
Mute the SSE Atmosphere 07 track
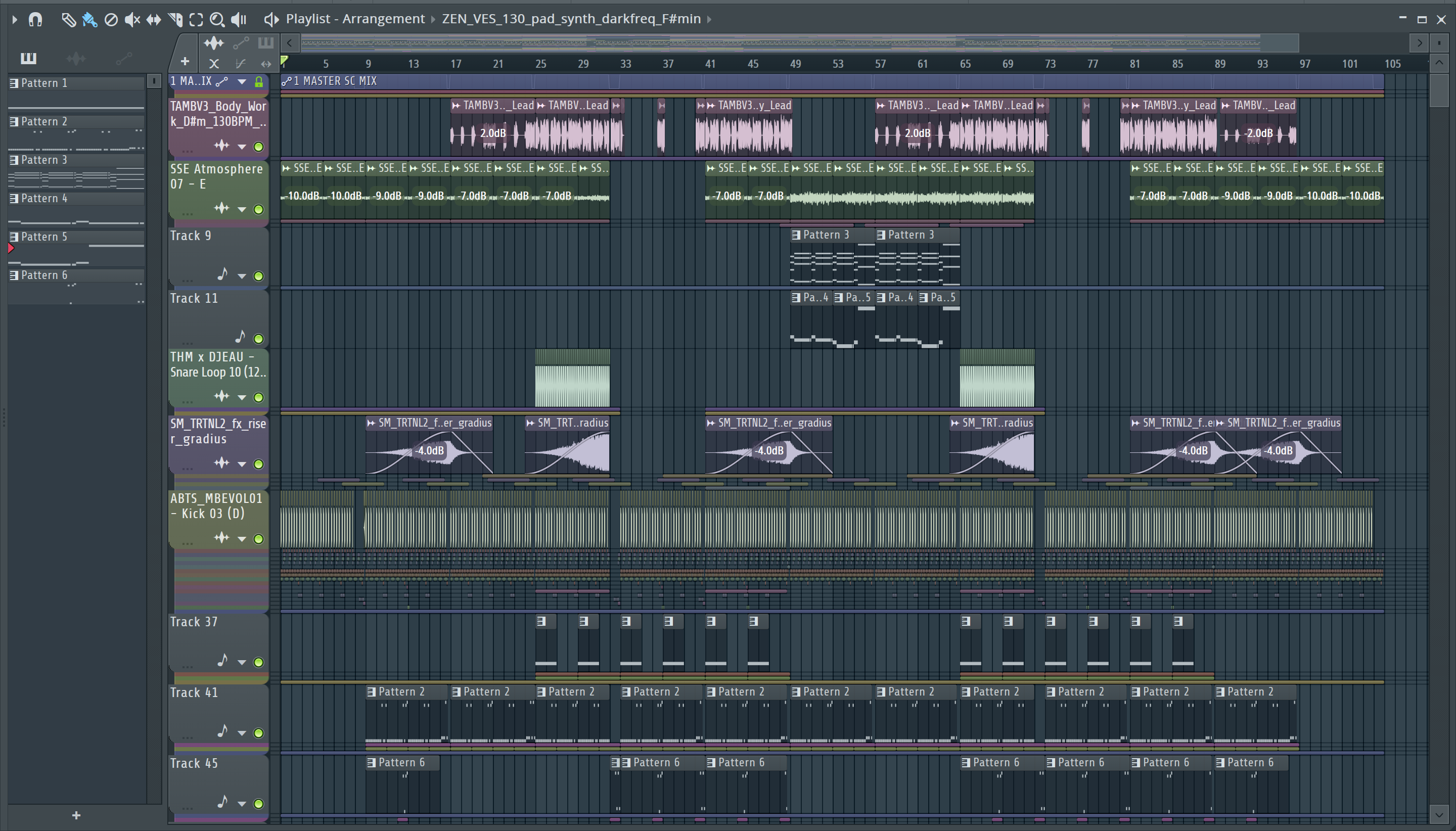click(258, 209)
